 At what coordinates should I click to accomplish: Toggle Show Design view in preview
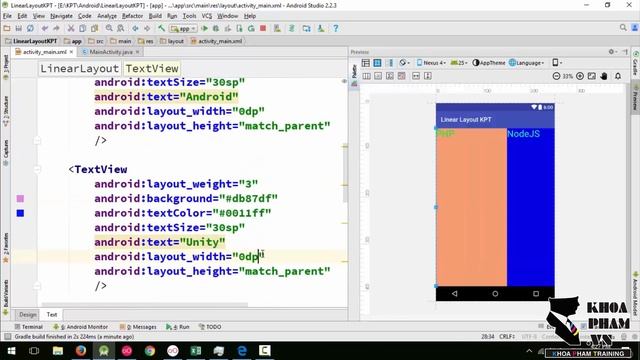point(366,63)
